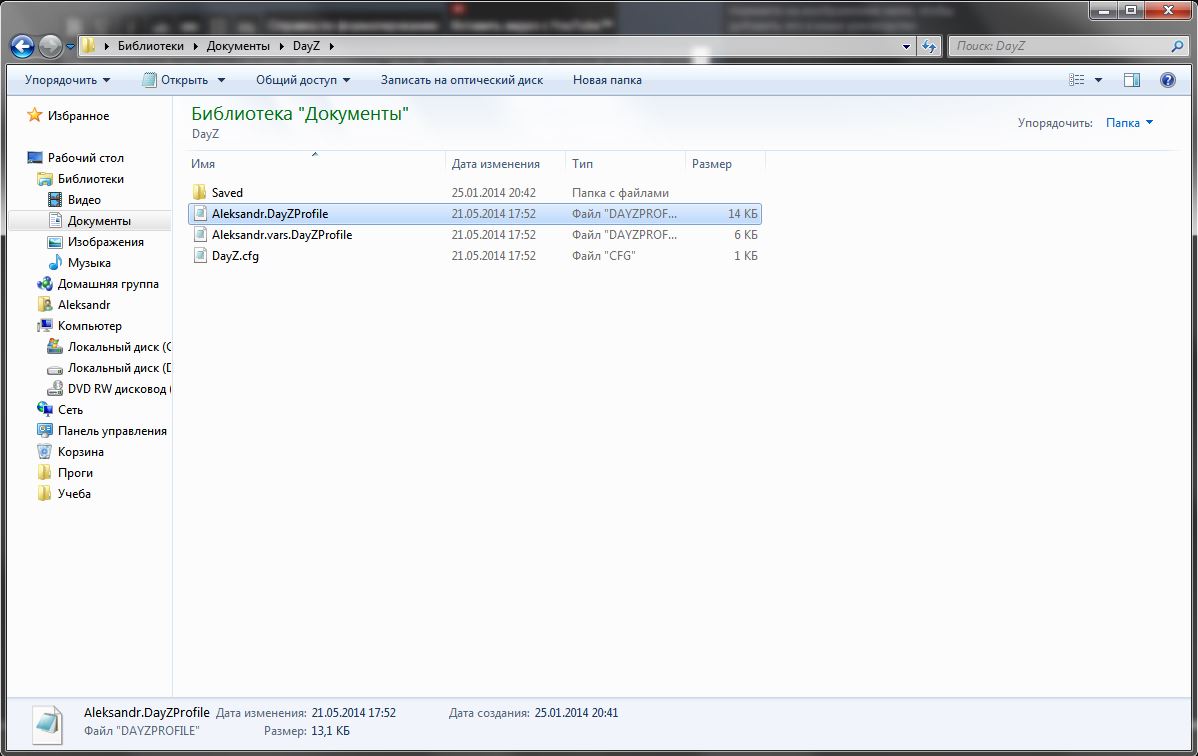
Task: Open the view options dropdown arrow
Action: tap(1099, 80)
